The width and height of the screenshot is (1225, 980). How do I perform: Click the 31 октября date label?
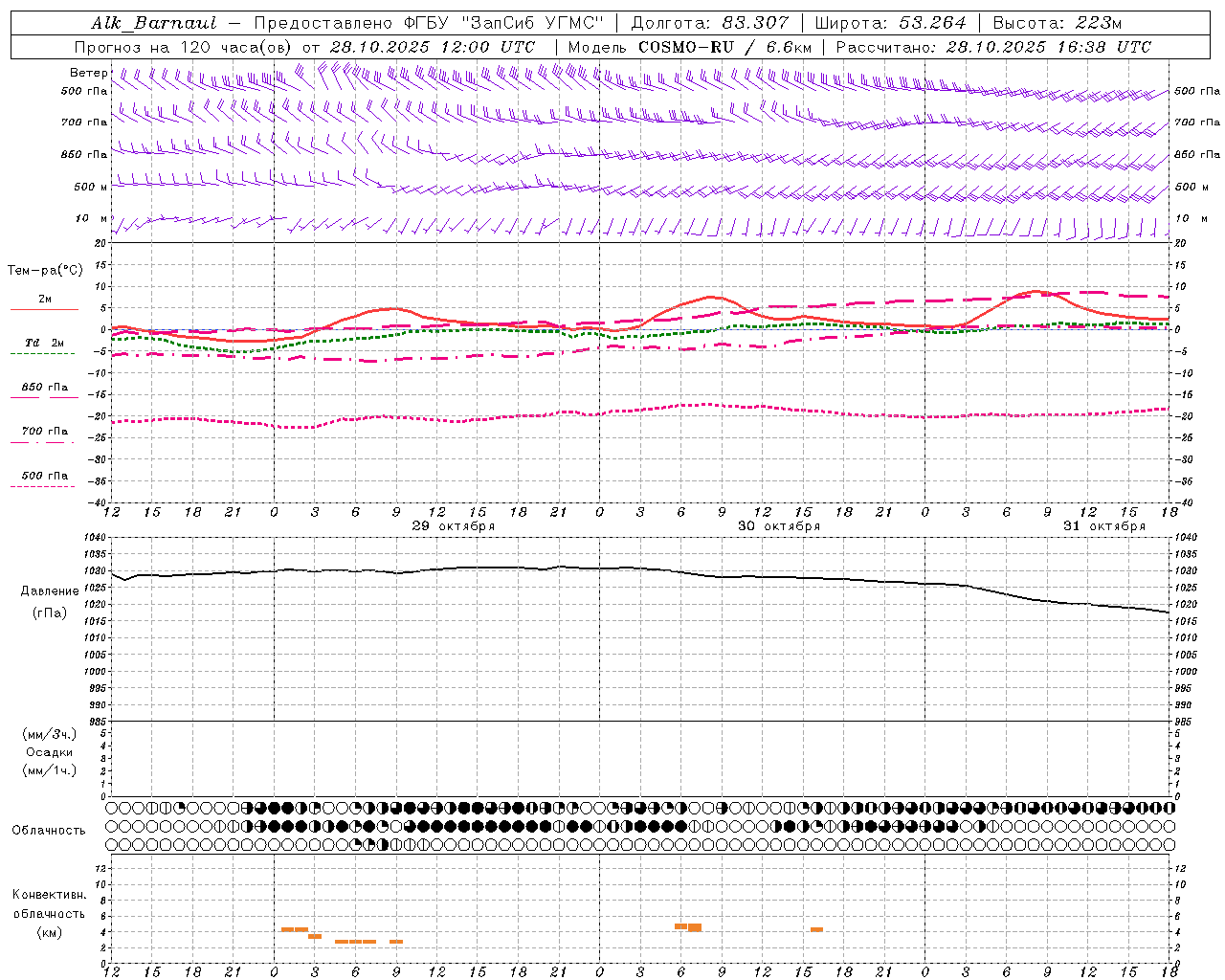[1104, 525]
